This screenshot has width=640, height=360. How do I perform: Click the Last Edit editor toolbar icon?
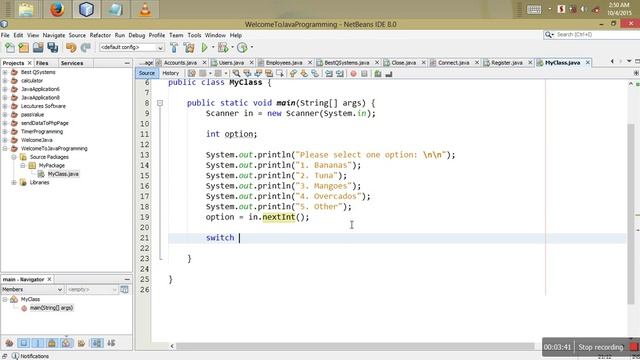pyautogui.click(x=191, y=73)
